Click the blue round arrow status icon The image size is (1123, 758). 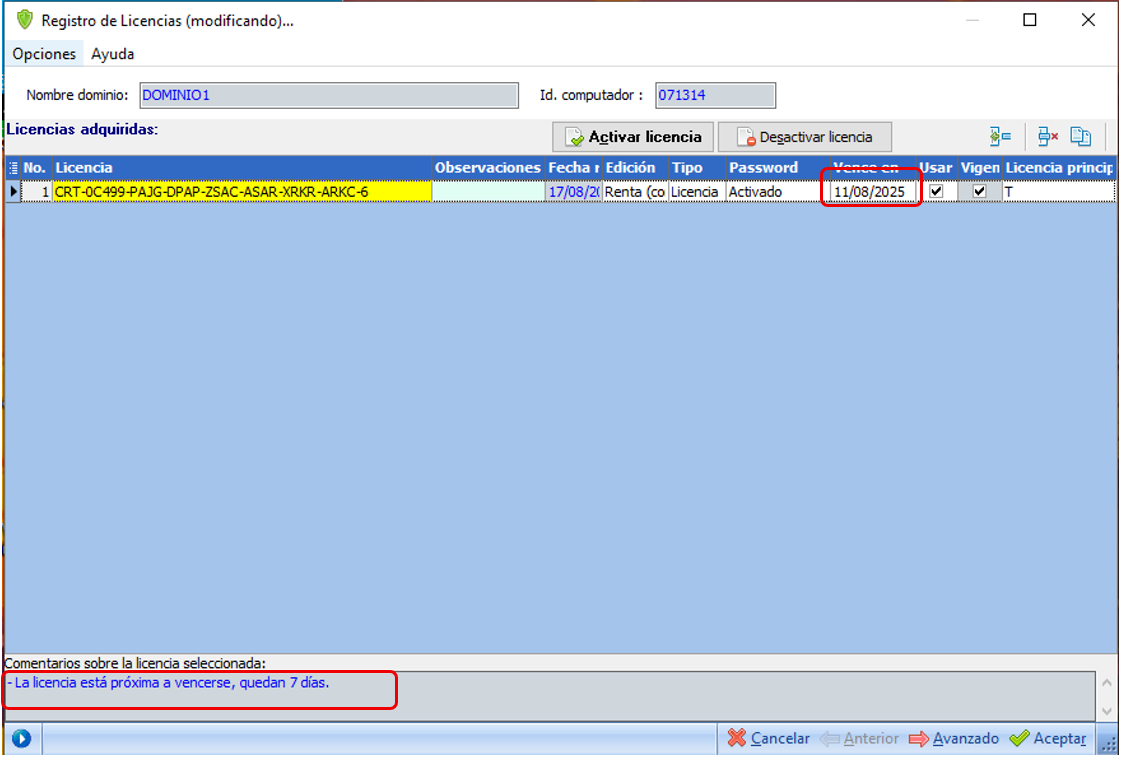coord(21,739)
